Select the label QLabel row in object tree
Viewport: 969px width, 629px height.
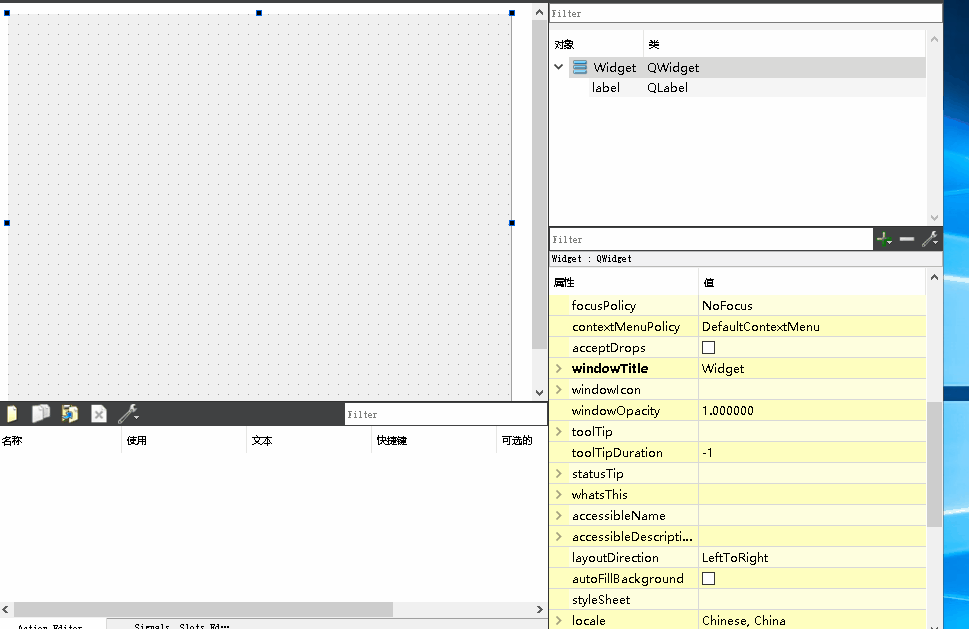pos(757,88)
